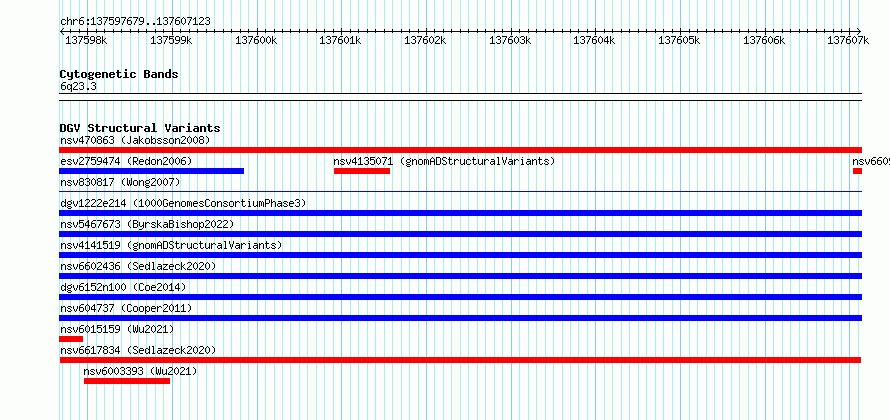890x420 pixels.
Task: Open nsv6003393 (Wu2021) label
Action: [140, 371]
